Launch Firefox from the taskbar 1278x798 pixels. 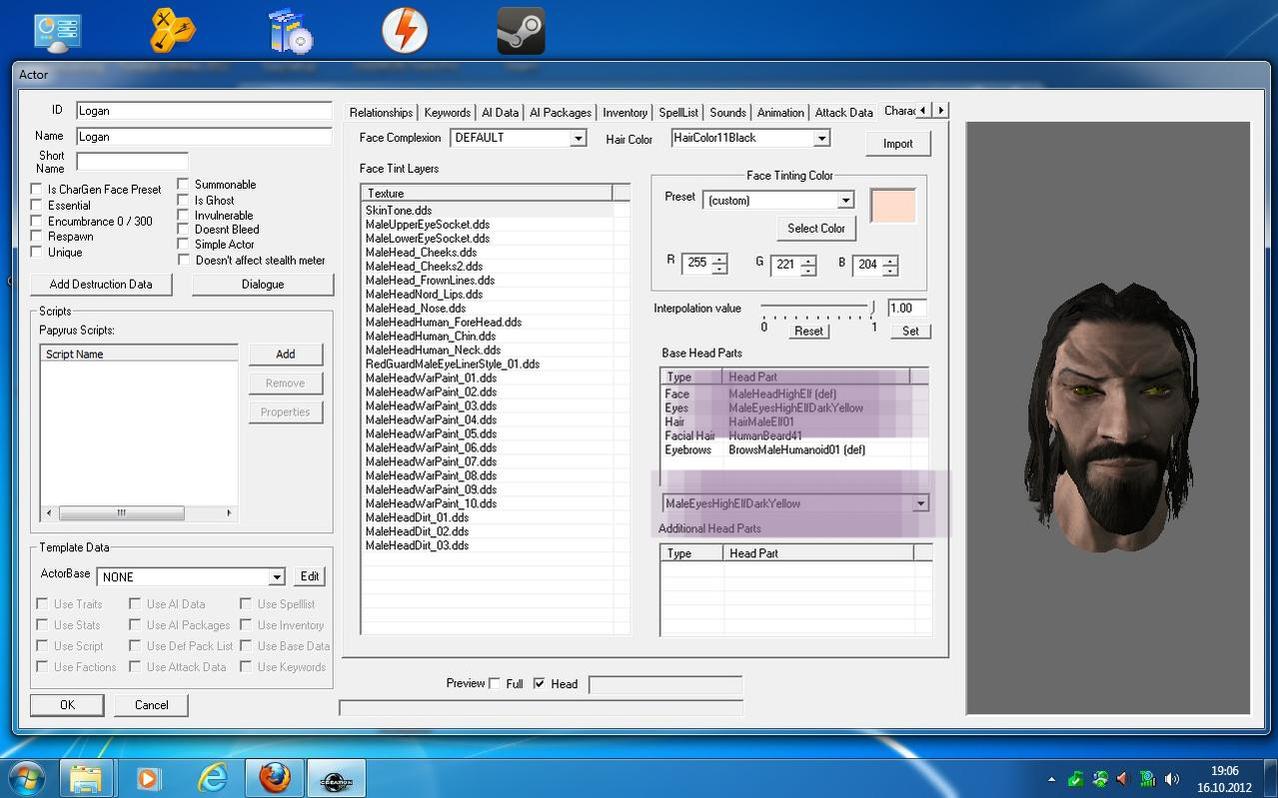pyautogui.click(x=274, y=778)
